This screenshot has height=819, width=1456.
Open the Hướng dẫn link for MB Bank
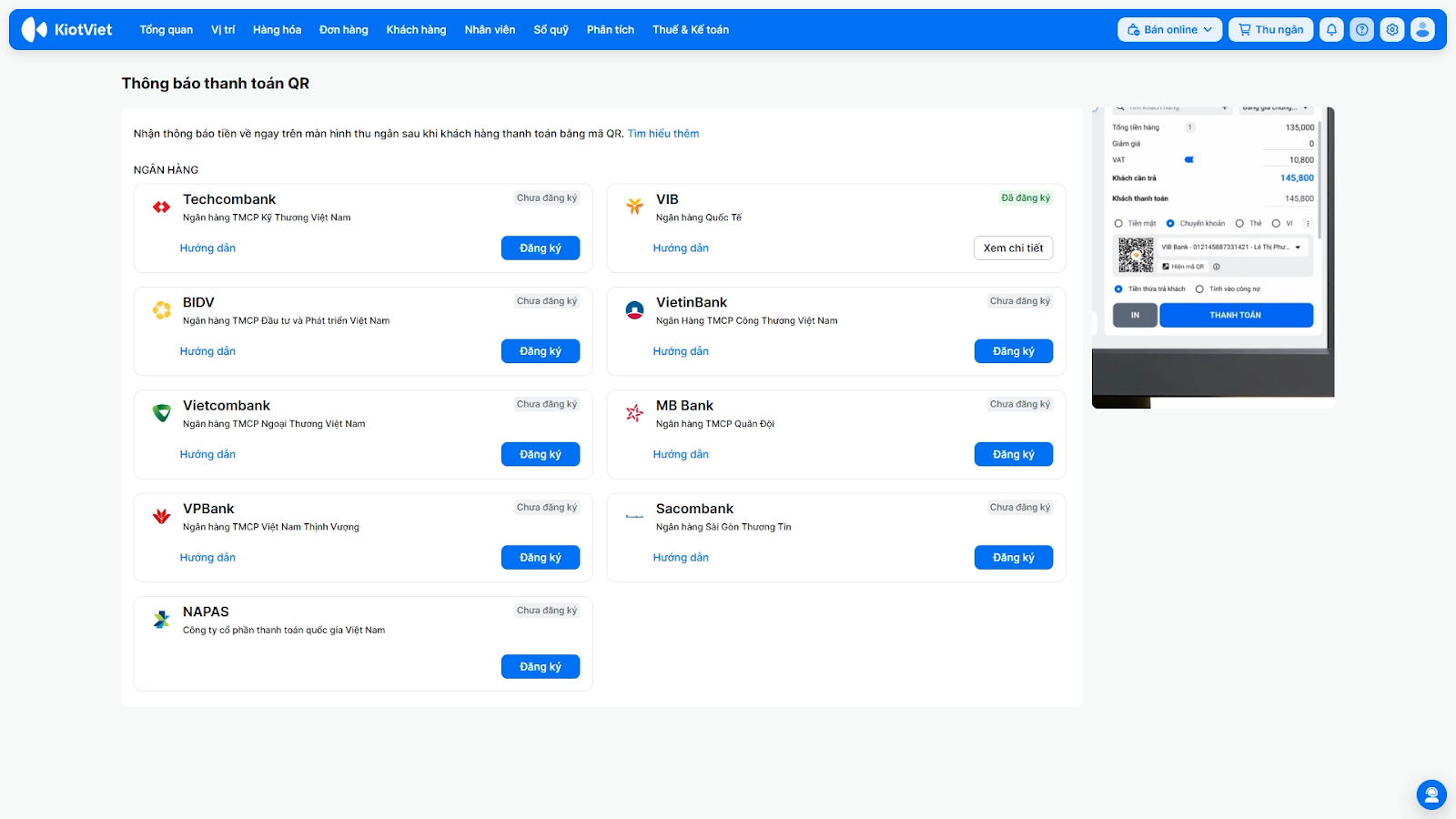pos(681,454)
